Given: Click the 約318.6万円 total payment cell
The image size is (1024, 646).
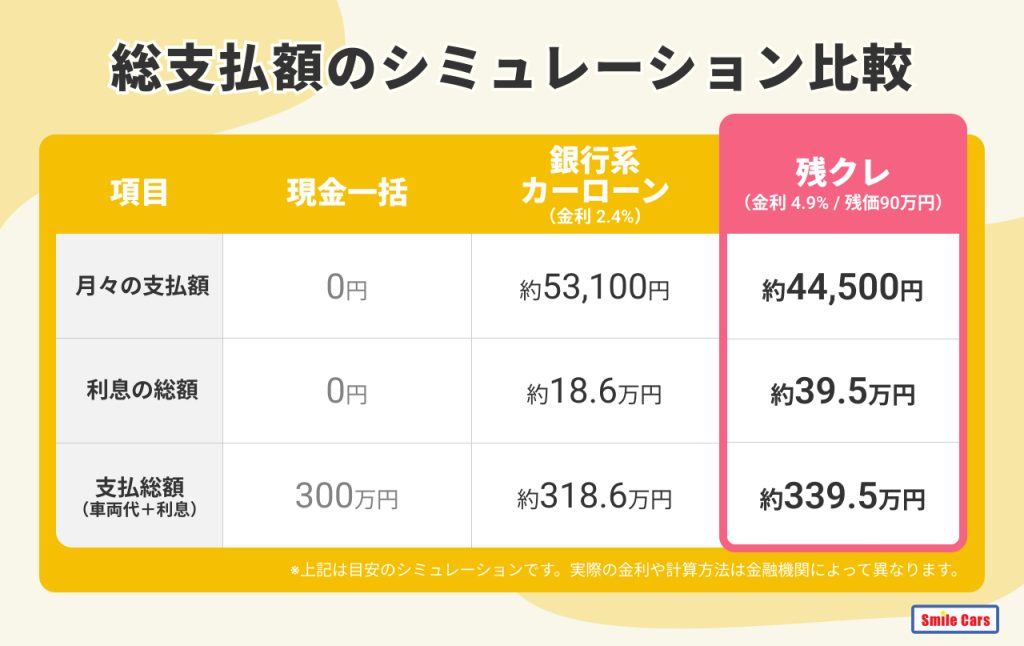Looking at the screenshot, I should pyautogui.click(x=594, y=497).
